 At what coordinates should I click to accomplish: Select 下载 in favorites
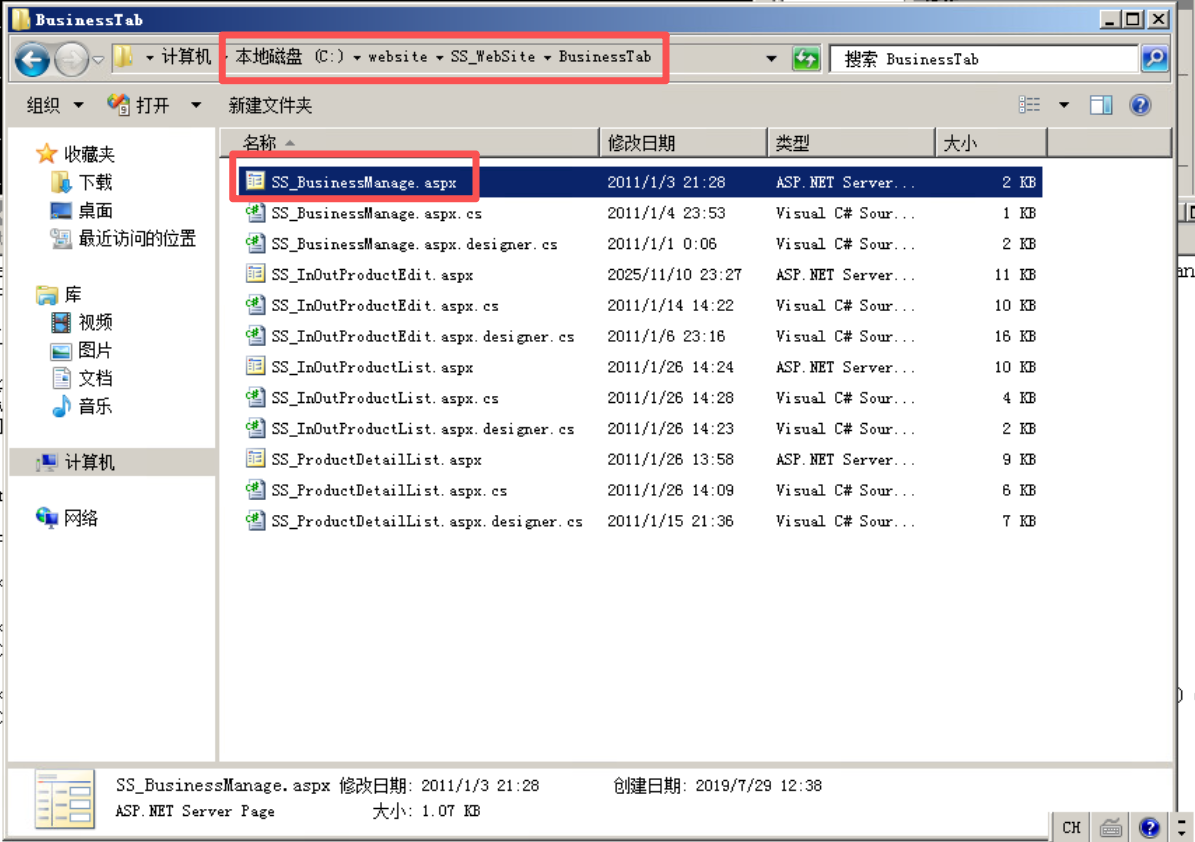pyautogui.click(x=95, y=182)
